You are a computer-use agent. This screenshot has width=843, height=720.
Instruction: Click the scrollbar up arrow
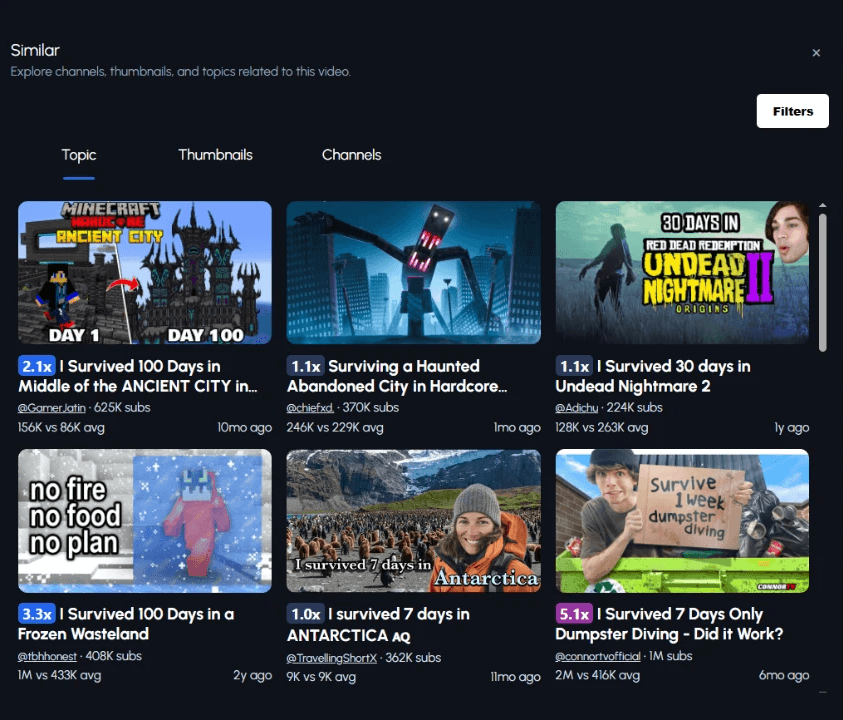[823, 205]
